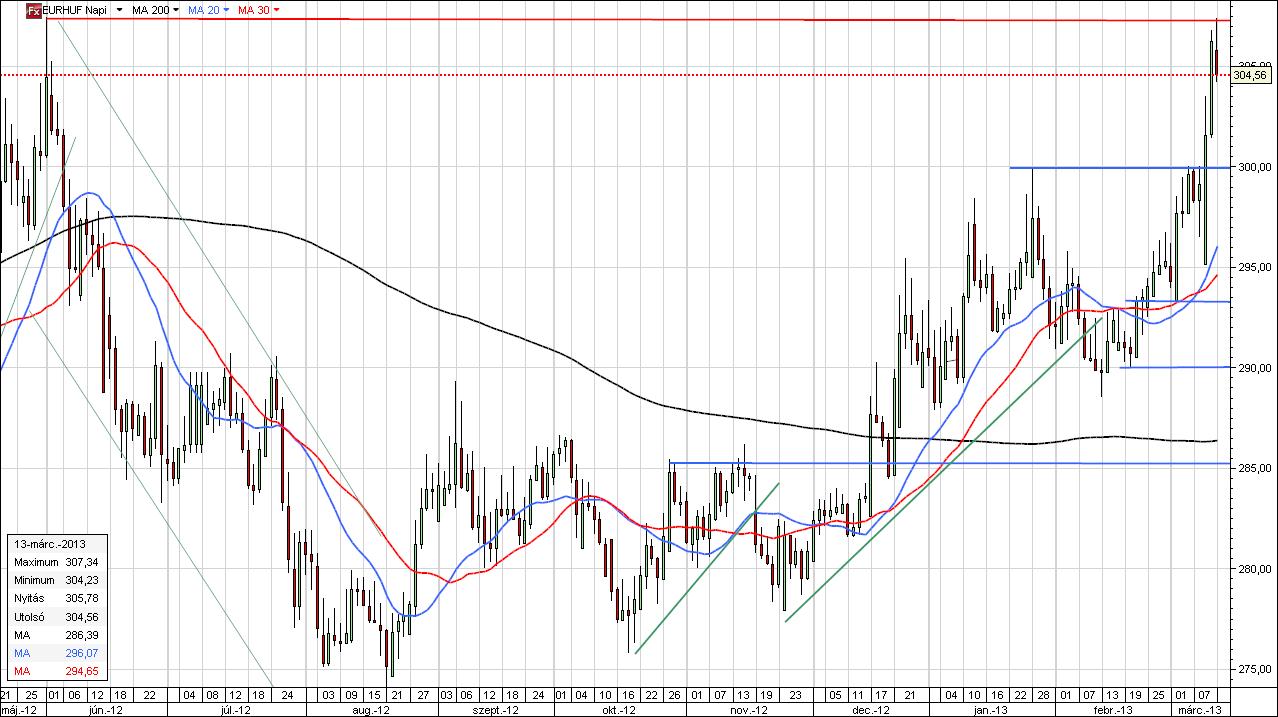Click the dec.-12 month label
1278x717 pixels.
[x=872, y=709]
